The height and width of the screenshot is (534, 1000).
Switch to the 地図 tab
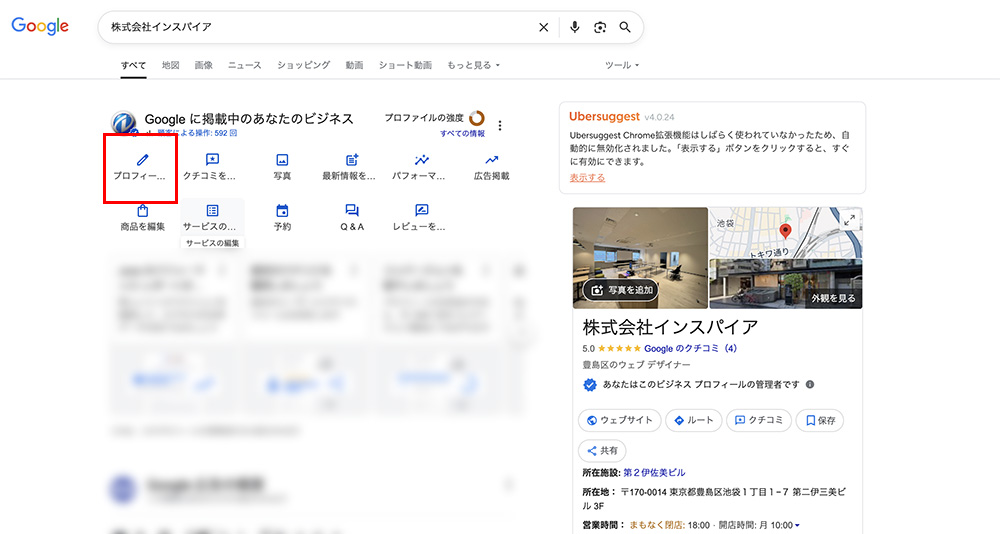pyautogui.click(x=170, y=65)
